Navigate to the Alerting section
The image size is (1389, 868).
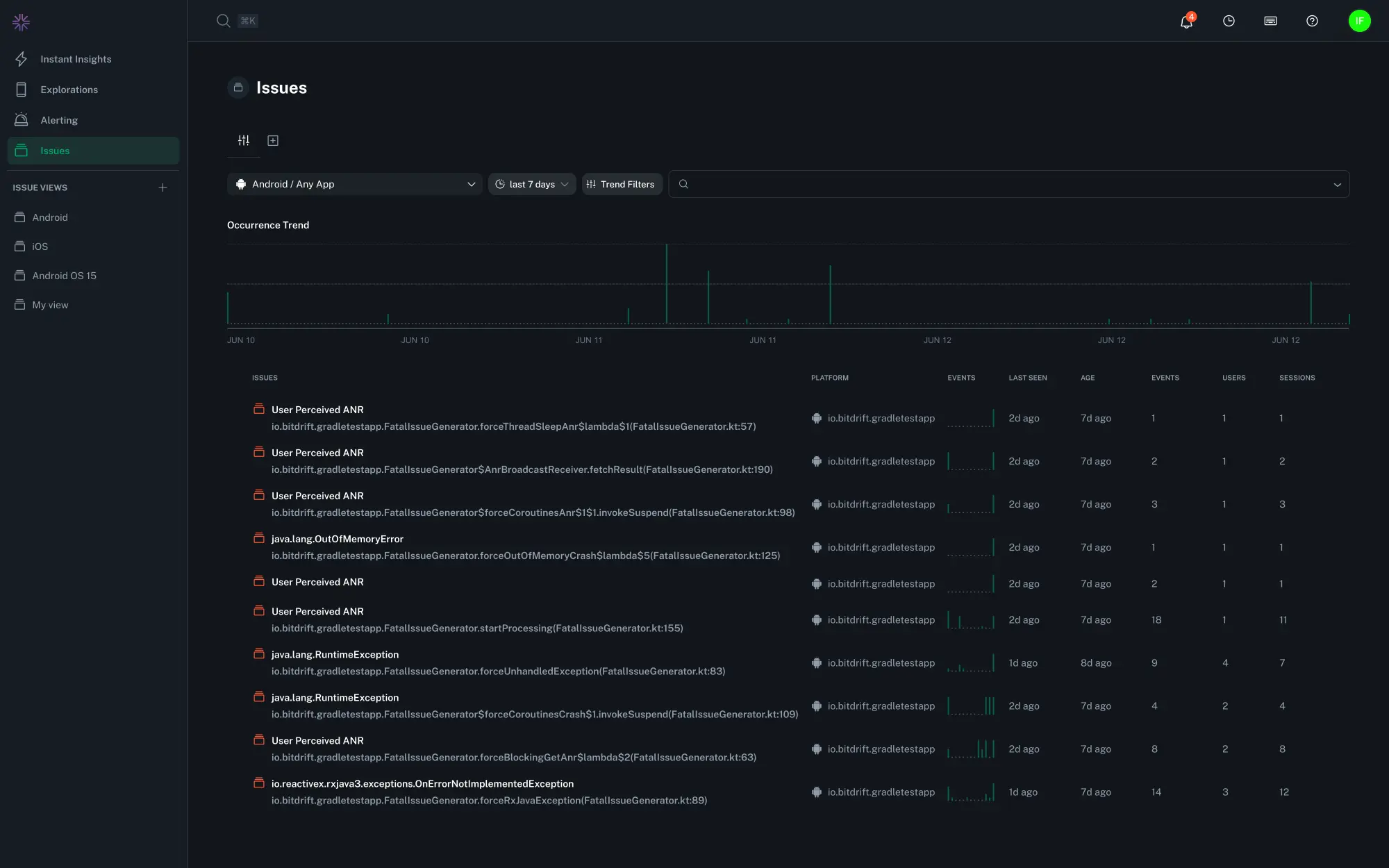coord(59,120)
